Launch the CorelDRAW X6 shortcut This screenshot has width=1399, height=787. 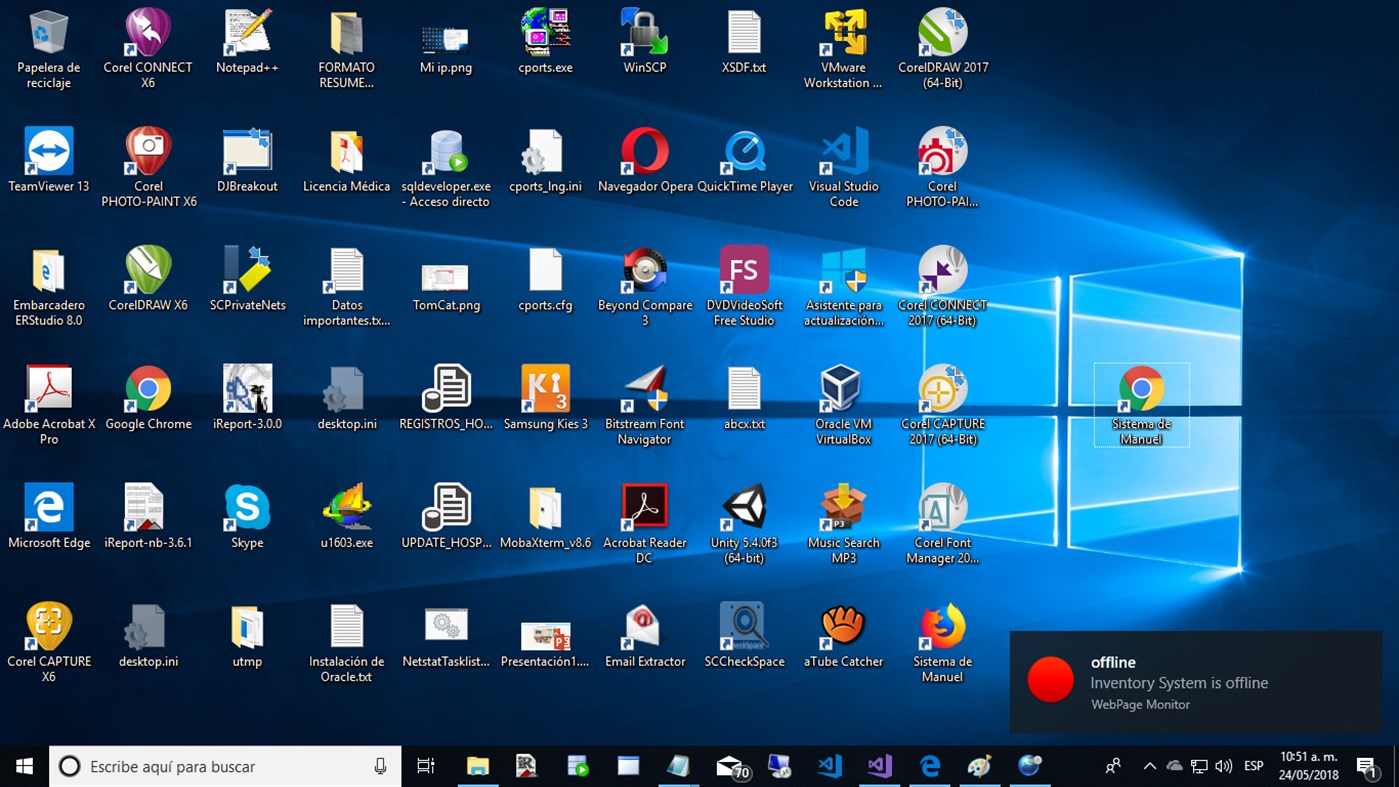pos(148,280)
